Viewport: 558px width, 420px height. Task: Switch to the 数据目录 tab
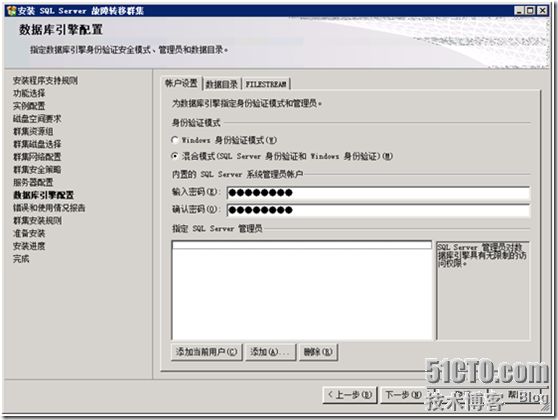pyautogui.click(x=222, y=84)
